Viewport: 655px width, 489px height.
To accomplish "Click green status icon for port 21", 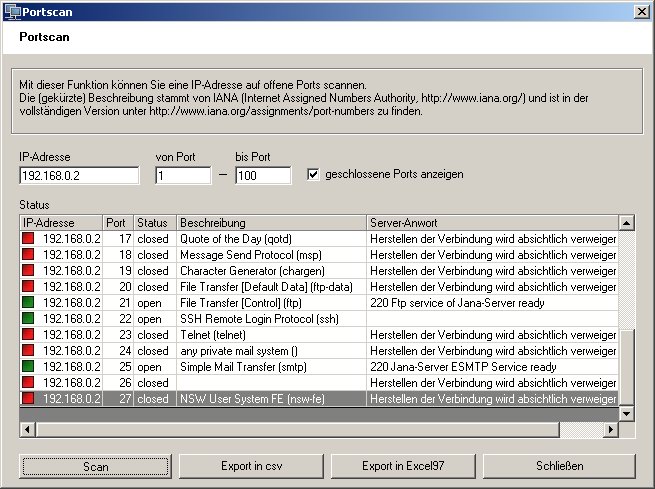I will (x=28, y=302).
